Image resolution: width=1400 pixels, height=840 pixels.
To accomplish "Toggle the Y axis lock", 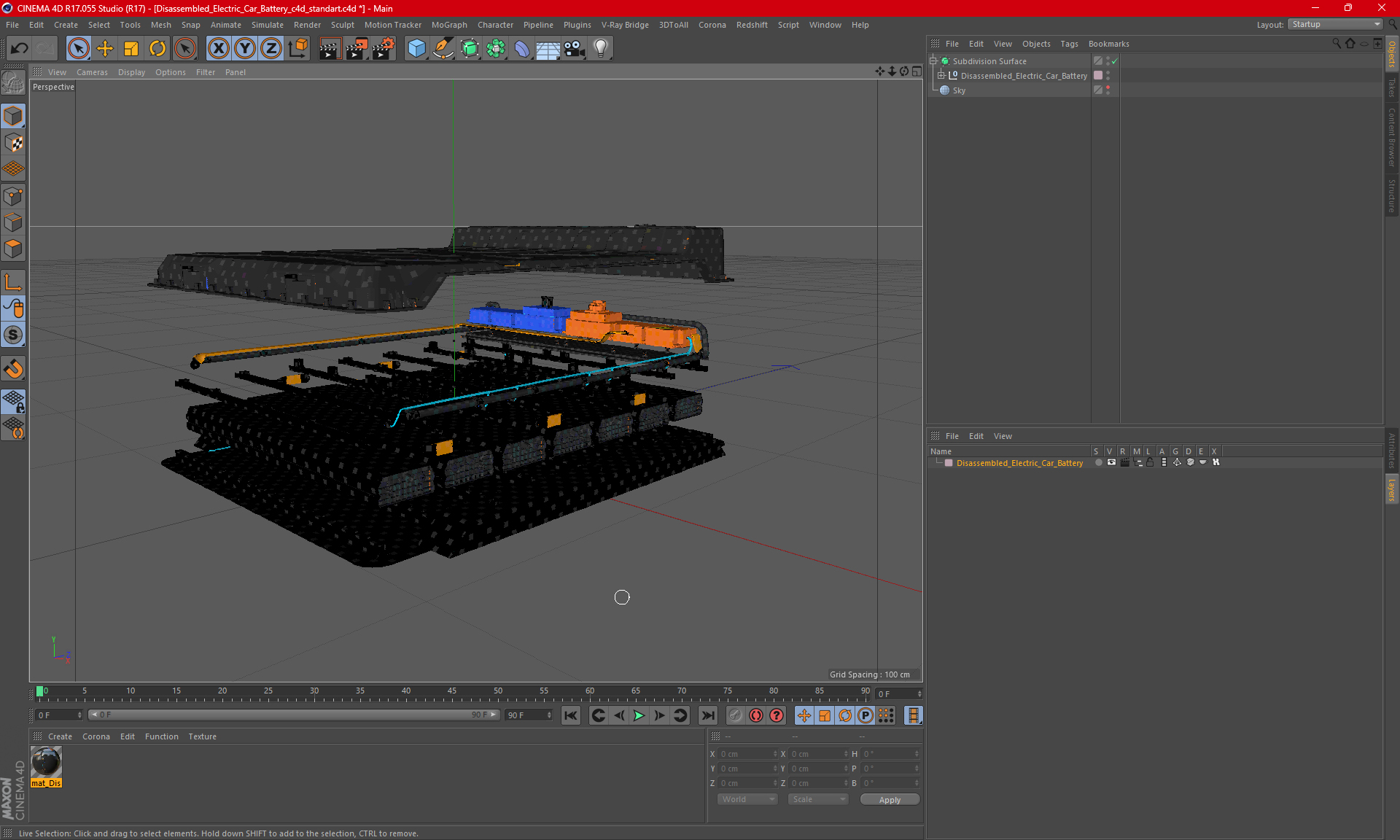I will click(245, 49).
